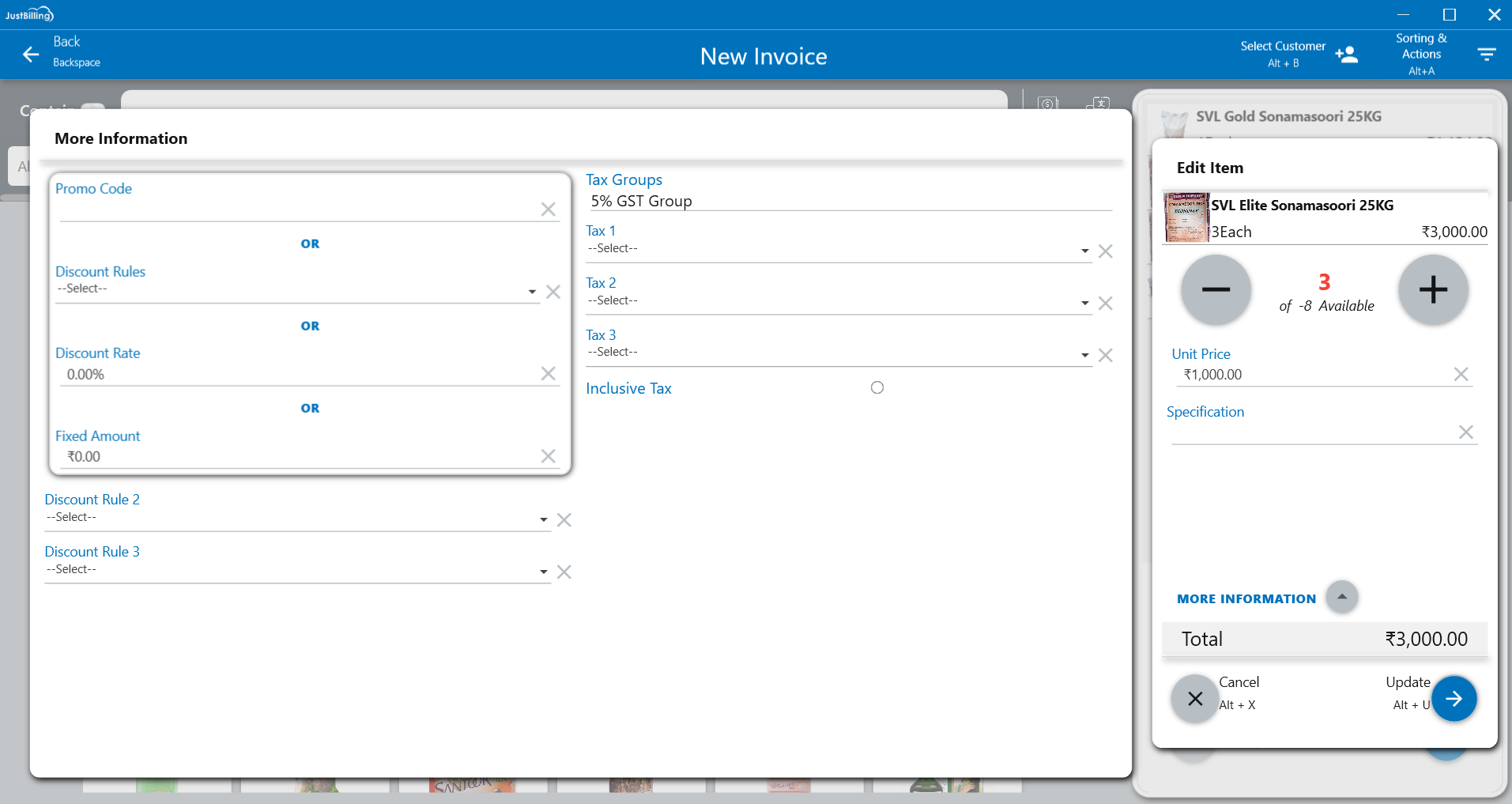Clear the Specification field
The image size is (1512, 804).
pos(1465,432)
